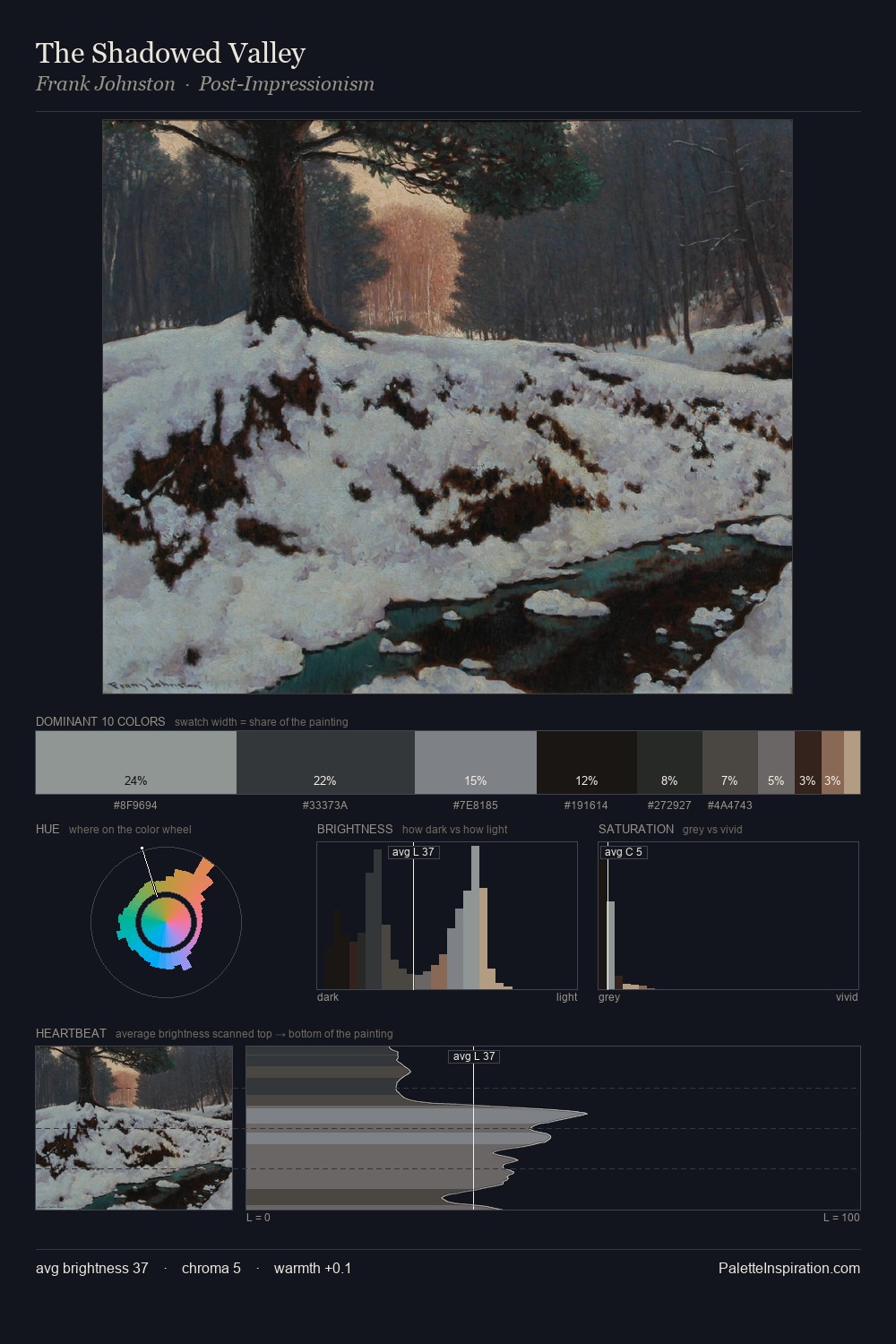This screenshot has width=896, height=1344.
Task: Pick the 5% grey swatch
Action: point(776,762)
